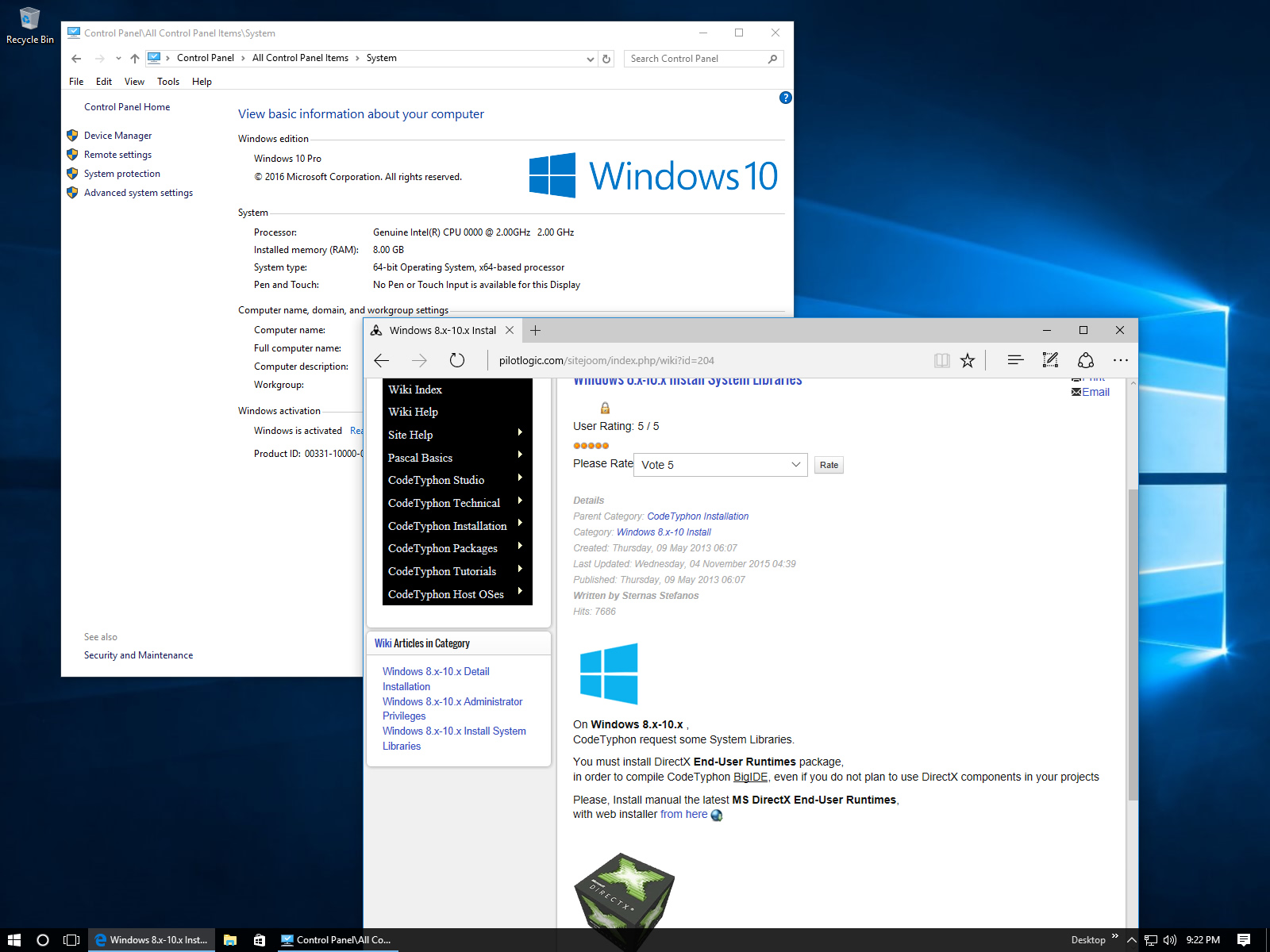This screenshot has height=952, width=1270.
Task: Open CodeTyphon Installation parent category link
Action: coord(698,516)
